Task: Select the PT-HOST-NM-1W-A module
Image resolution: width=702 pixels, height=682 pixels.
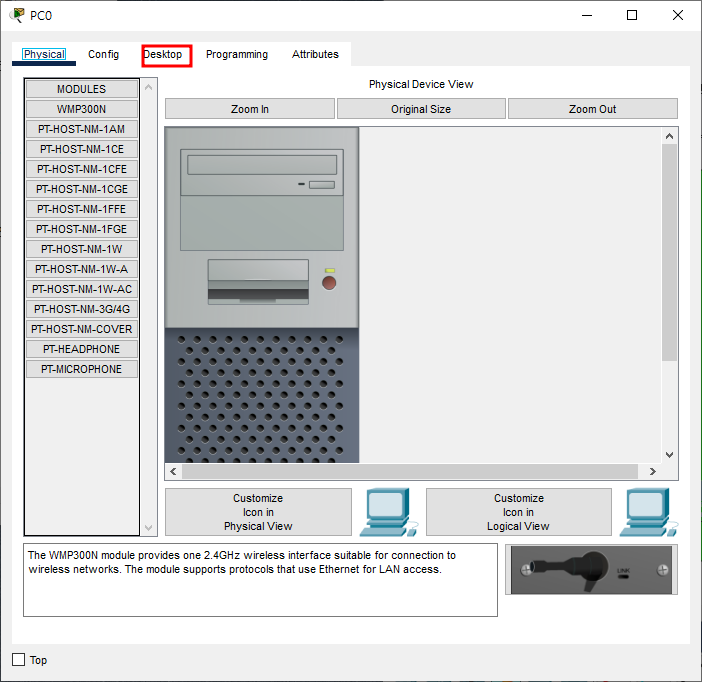Action: point(81,269)
